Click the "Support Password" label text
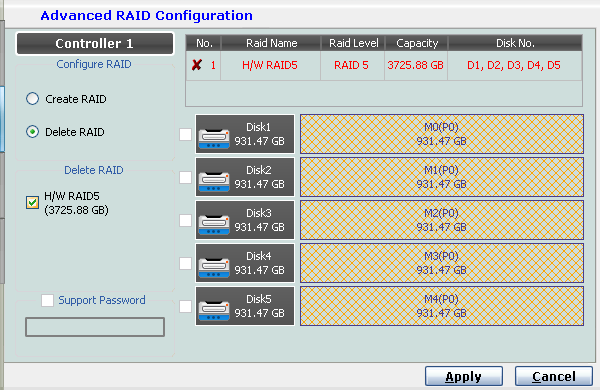600x390 pixels. 102,300
